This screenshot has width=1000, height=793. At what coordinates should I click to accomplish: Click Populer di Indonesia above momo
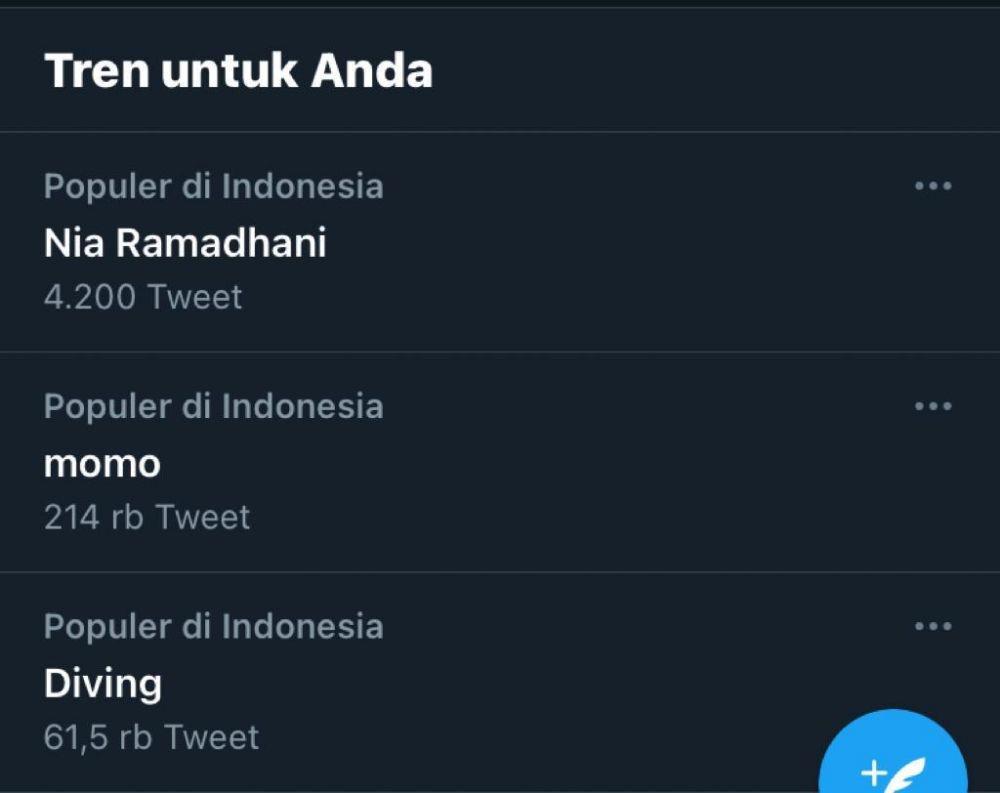tap(214, 407)
